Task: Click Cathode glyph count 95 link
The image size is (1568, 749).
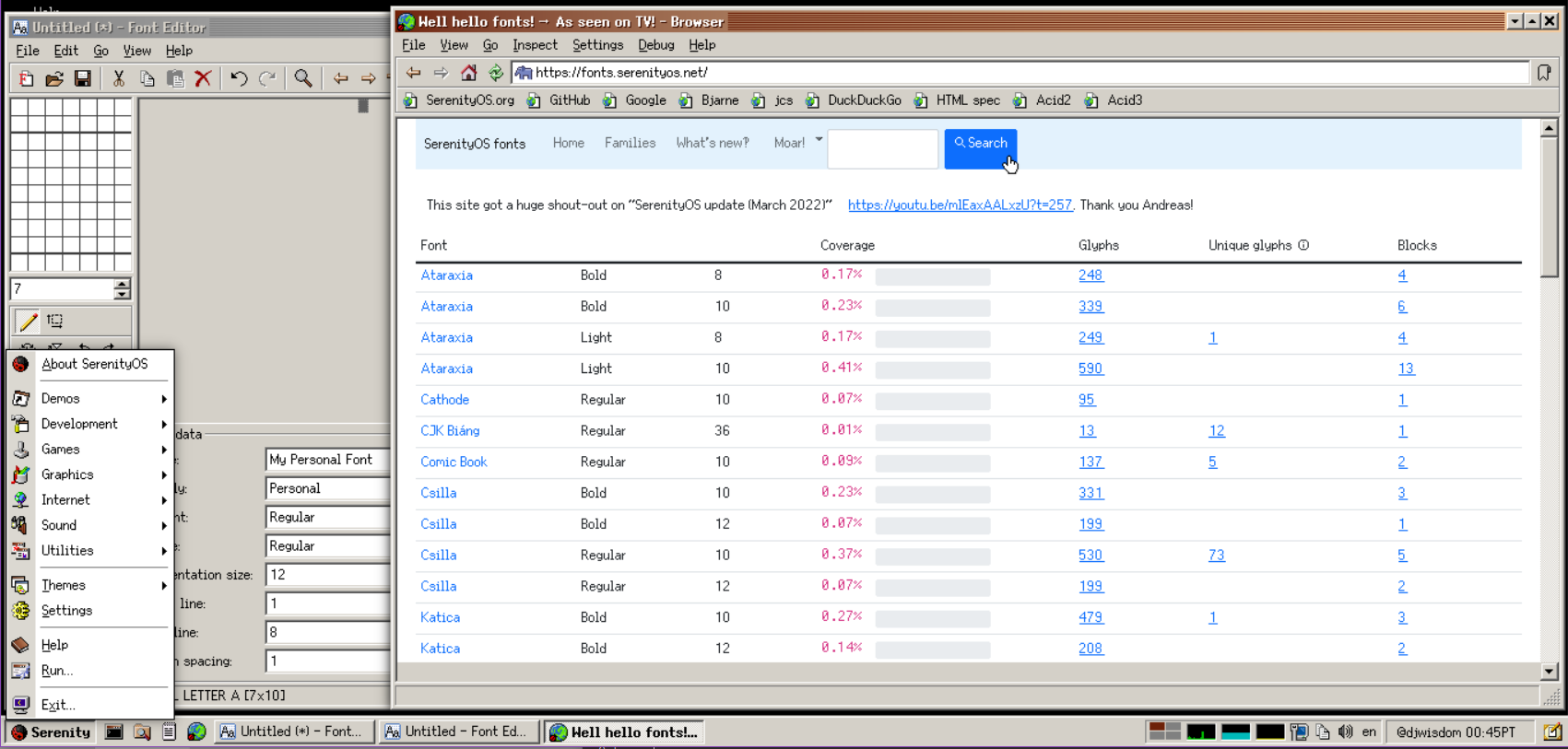Action: pos(1087,400)
